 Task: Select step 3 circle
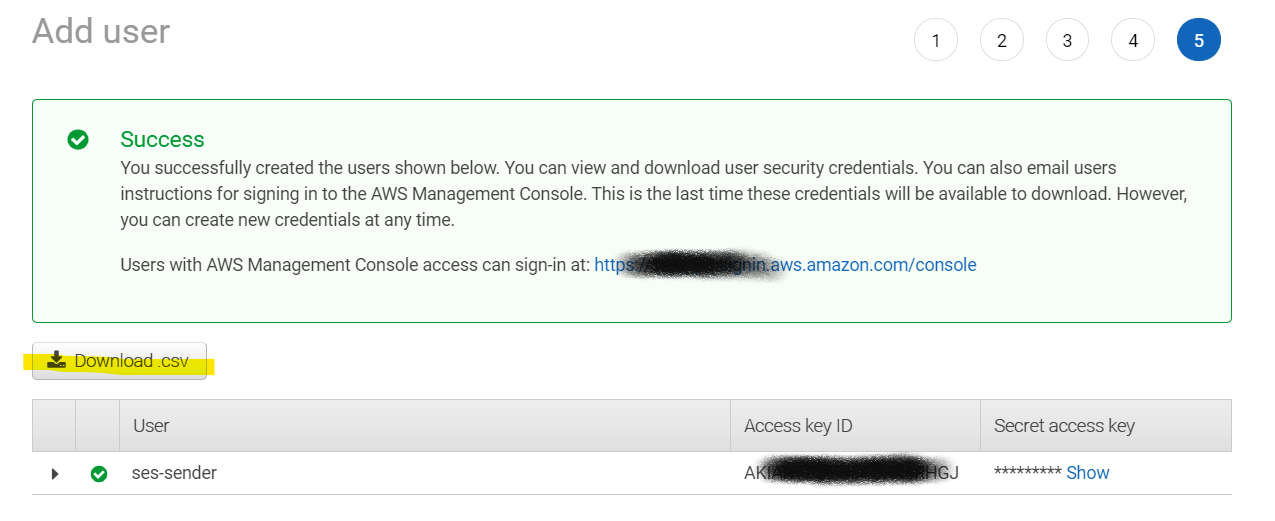1067,40
